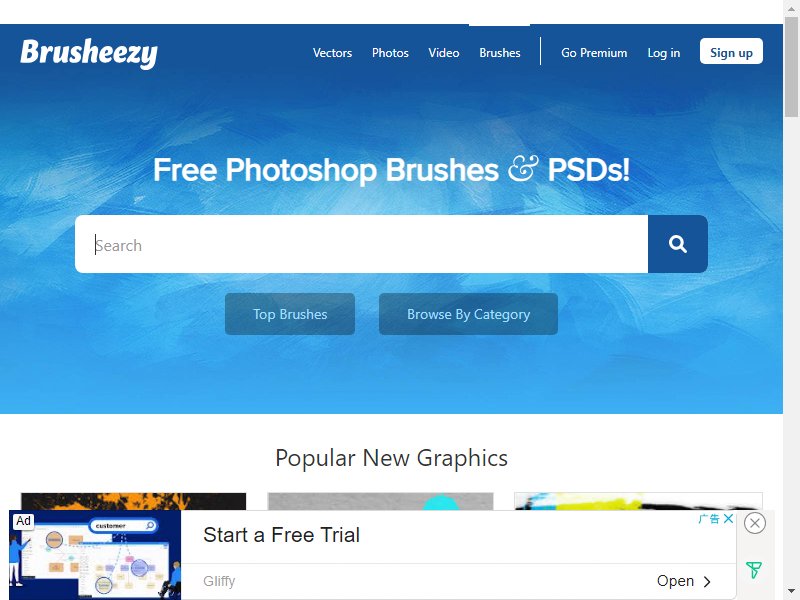Focus the Search input field

361,244
